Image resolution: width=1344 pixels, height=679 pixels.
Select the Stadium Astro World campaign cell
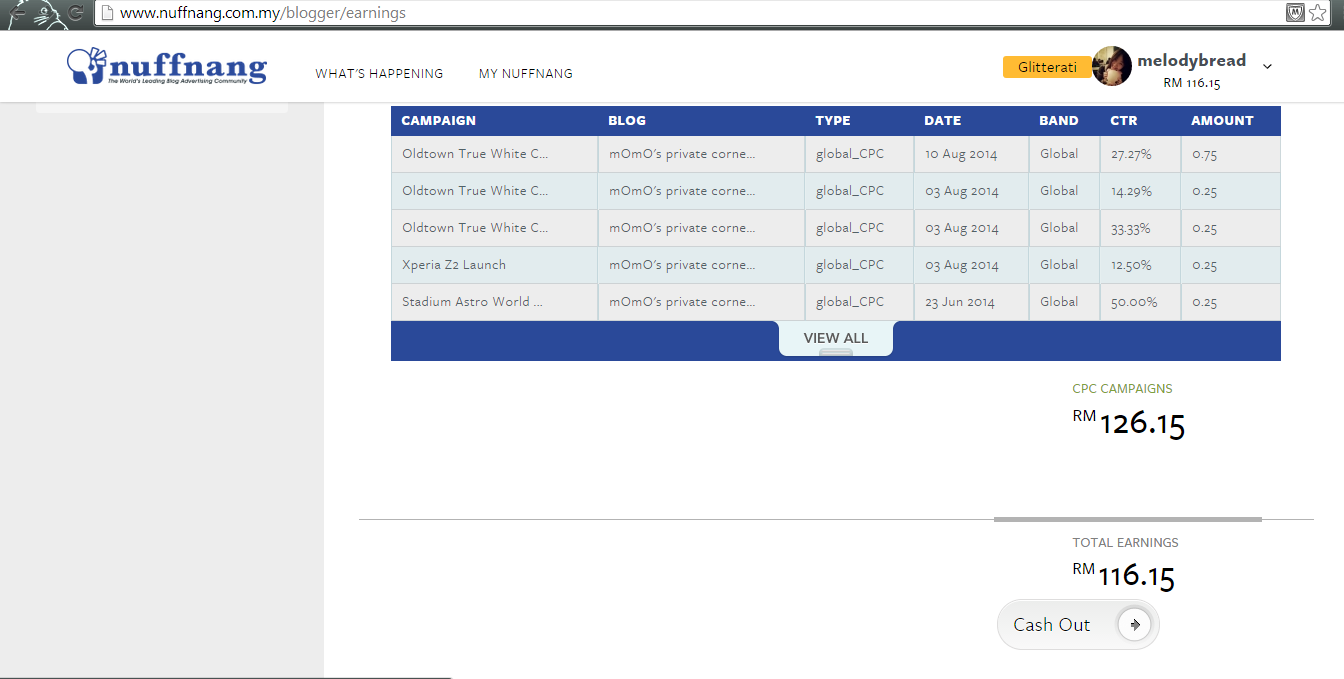point(495,302)
